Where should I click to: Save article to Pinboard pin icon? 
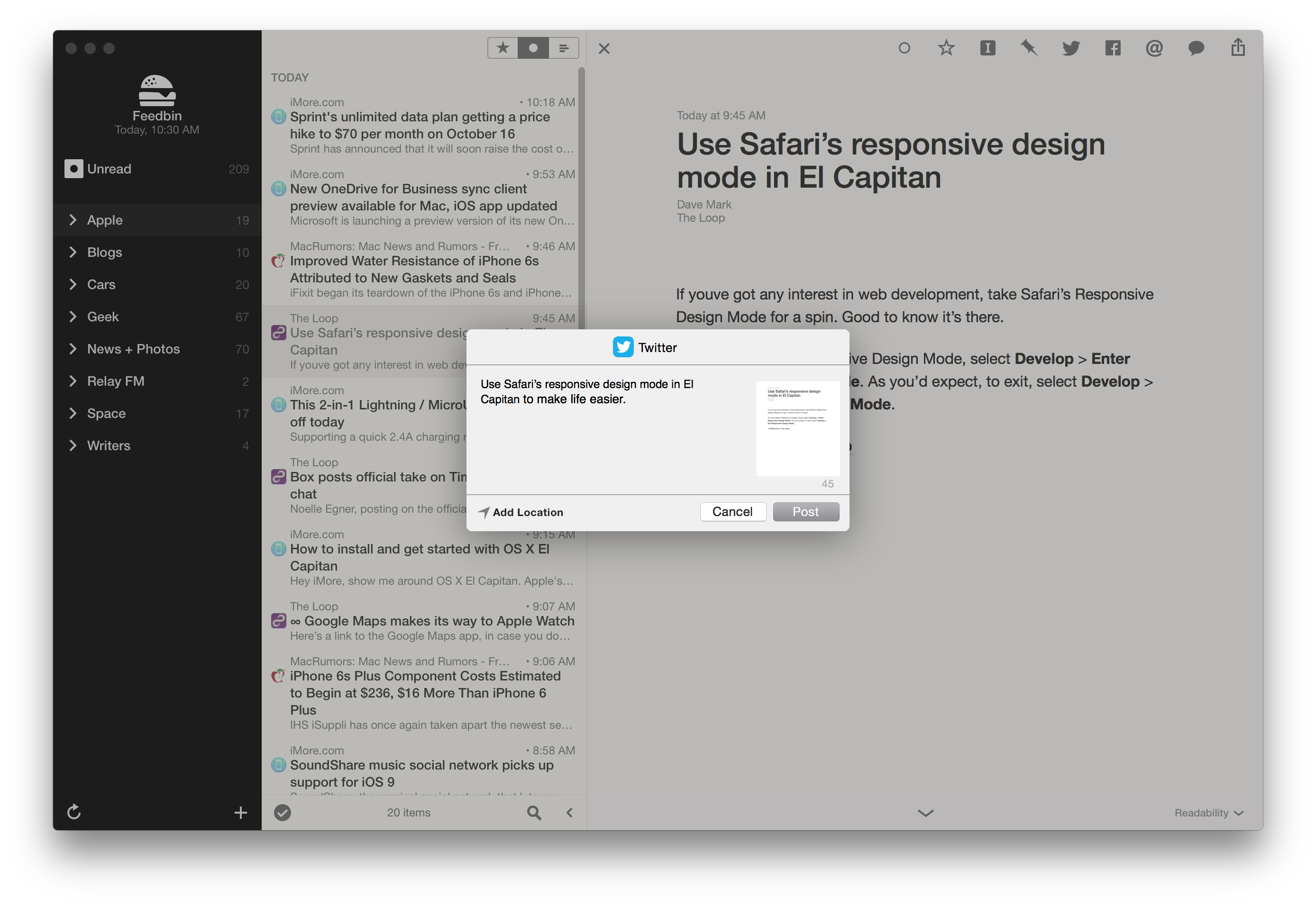click(x=1029, y=48)
